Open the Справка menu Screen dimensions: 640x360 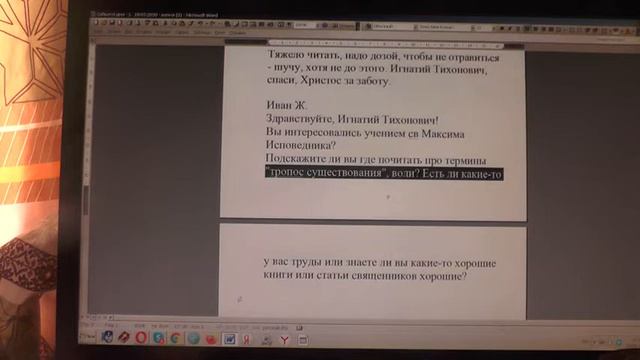click(238, 33)
